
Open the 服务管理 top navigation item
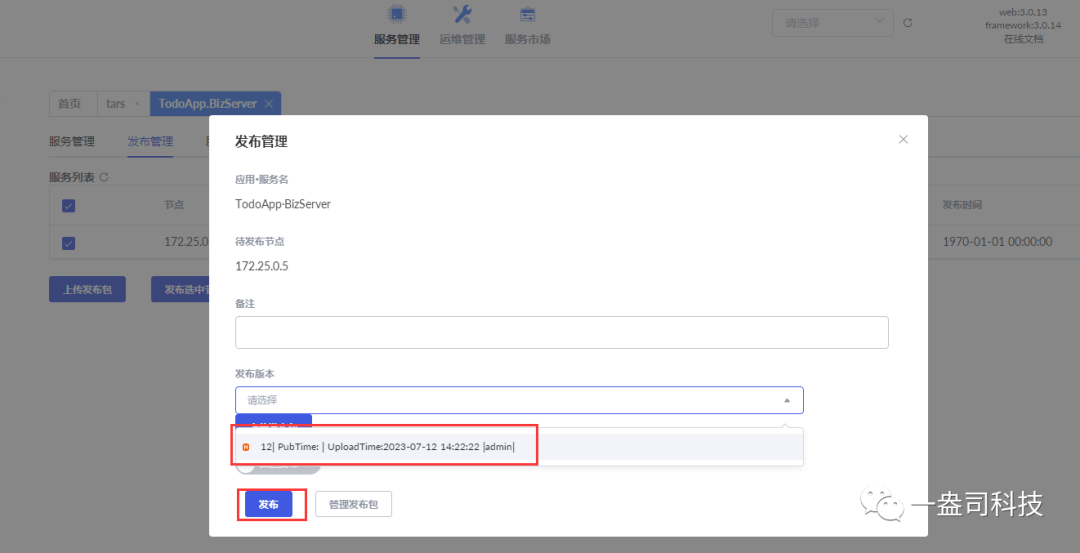click(397, 25)
